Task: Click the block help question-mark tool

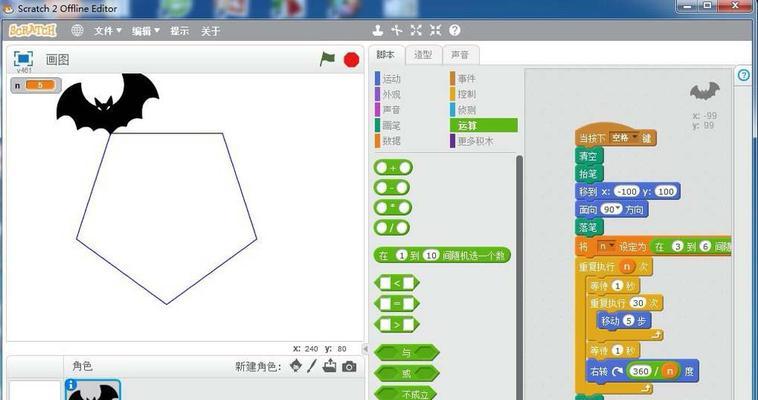Action: click(x=454, y=30)
